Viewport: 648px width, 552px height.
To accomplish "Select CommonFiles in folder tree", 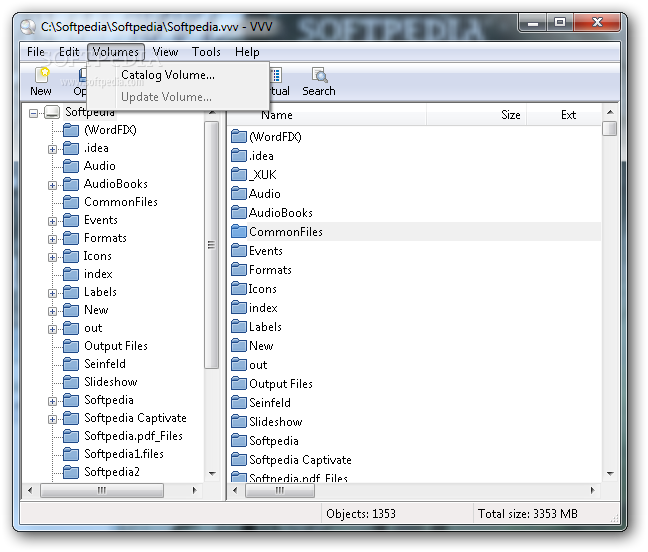I will point(121,202).
